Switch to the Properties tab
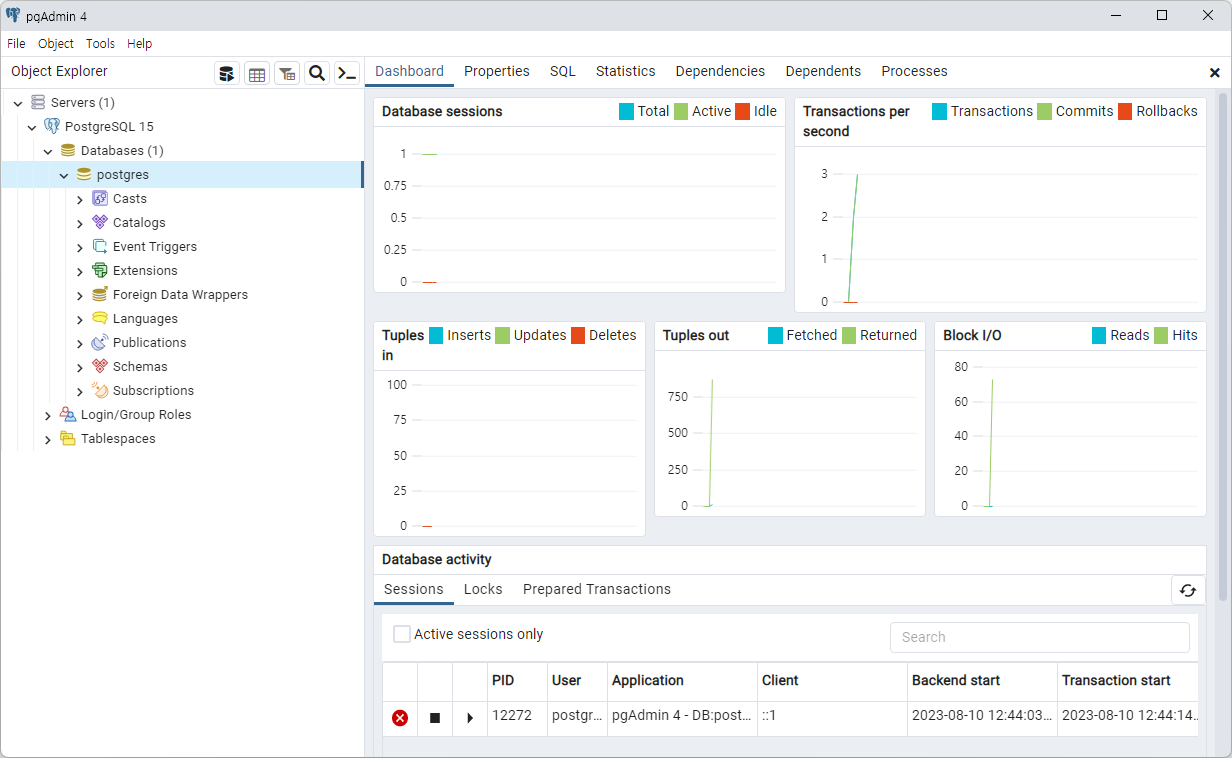Screen dimensions: 1232x758 pos(497,72)
